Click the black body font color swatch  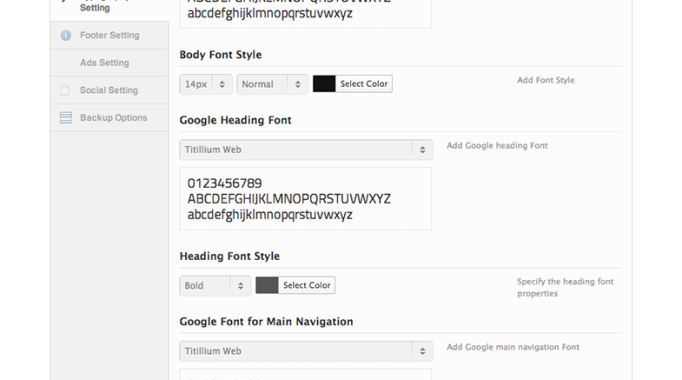tap(324, 83)
